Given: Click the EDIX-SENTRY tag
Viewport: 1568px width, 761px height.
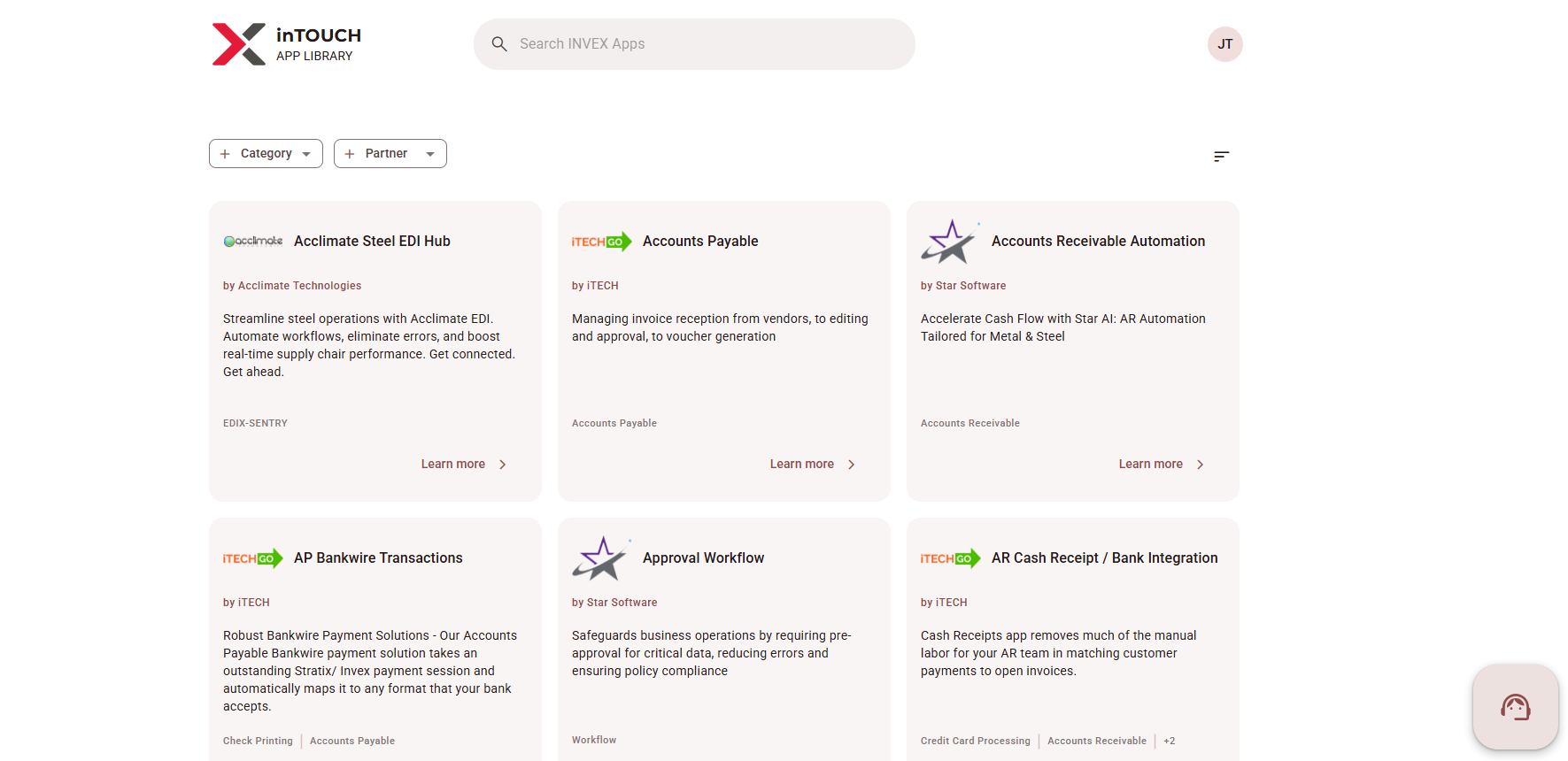Looking at the screenshot, I should tap(255, 423).
